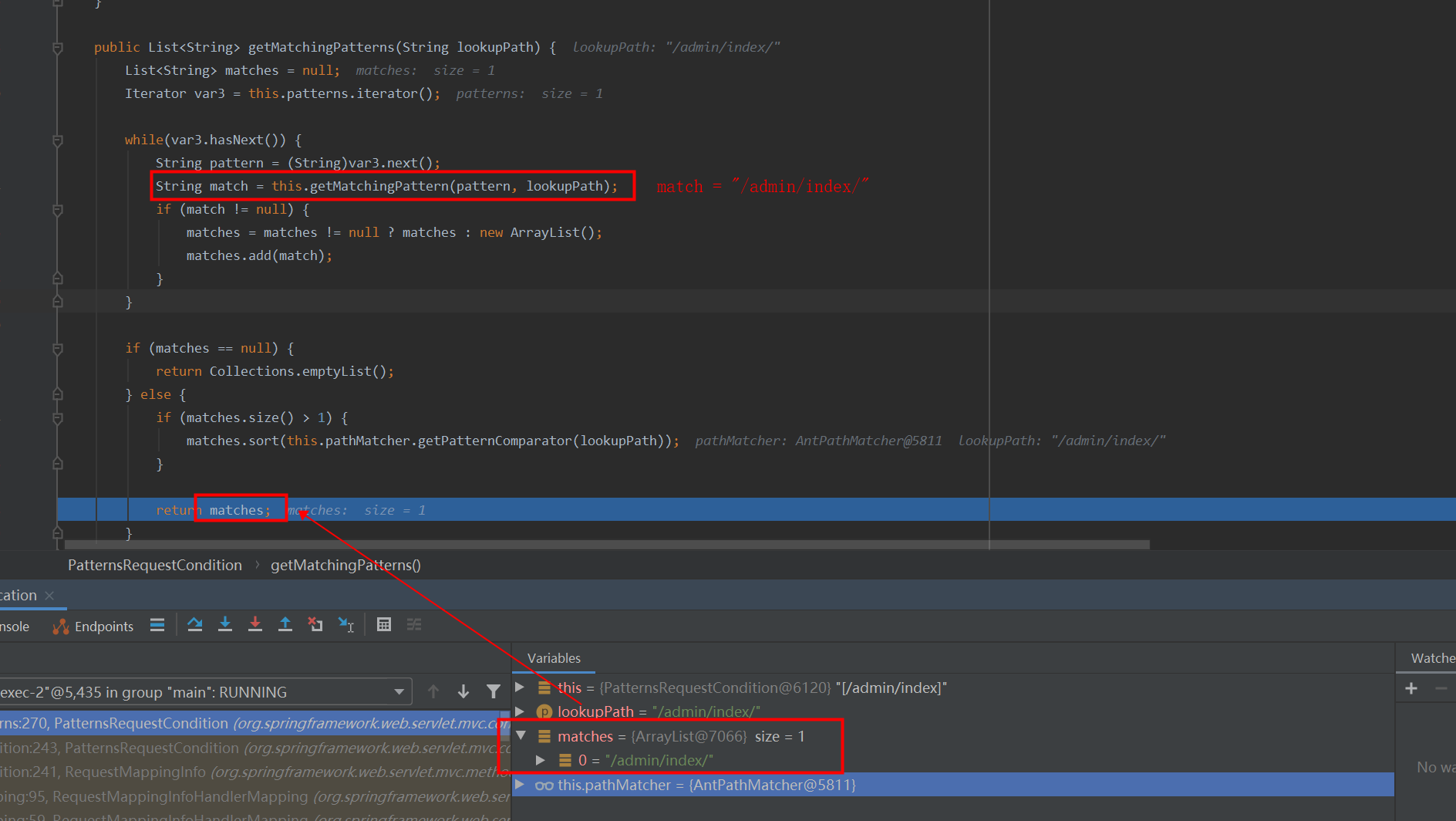
Task: Click 'new ArrayList()' in the editor
Action: 537,232
